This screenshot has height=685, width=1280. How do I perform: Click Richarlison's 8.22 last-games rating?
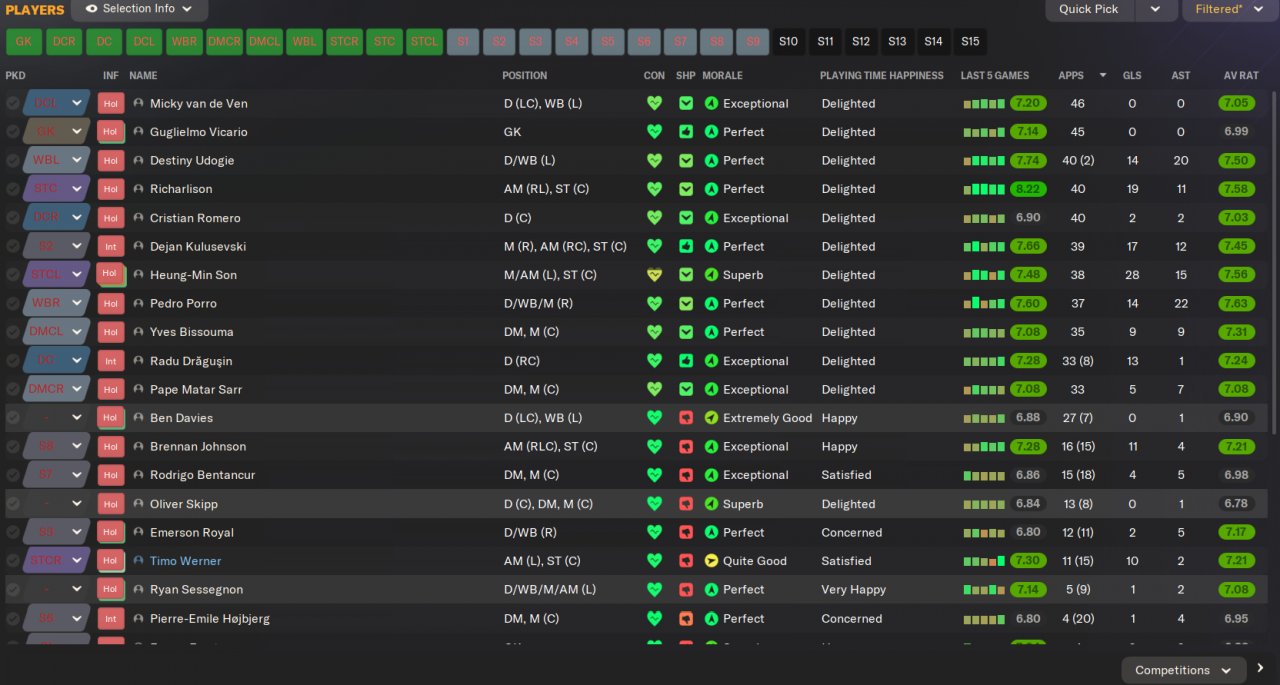(x=1028, y=189)
